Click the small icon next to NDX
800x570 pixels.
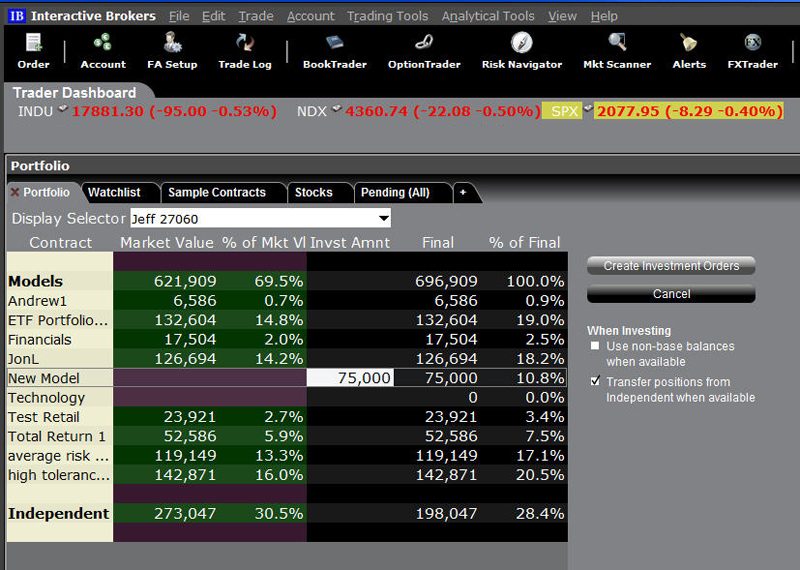(x=337, y=108)
